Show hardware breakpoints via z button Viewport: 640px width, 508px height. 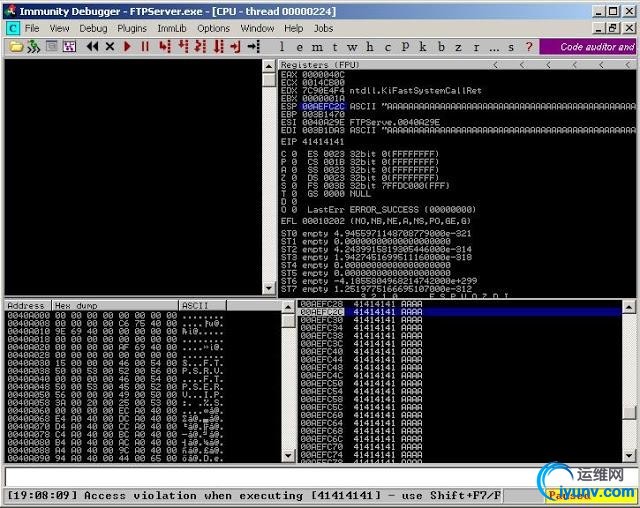pos(458,47)
